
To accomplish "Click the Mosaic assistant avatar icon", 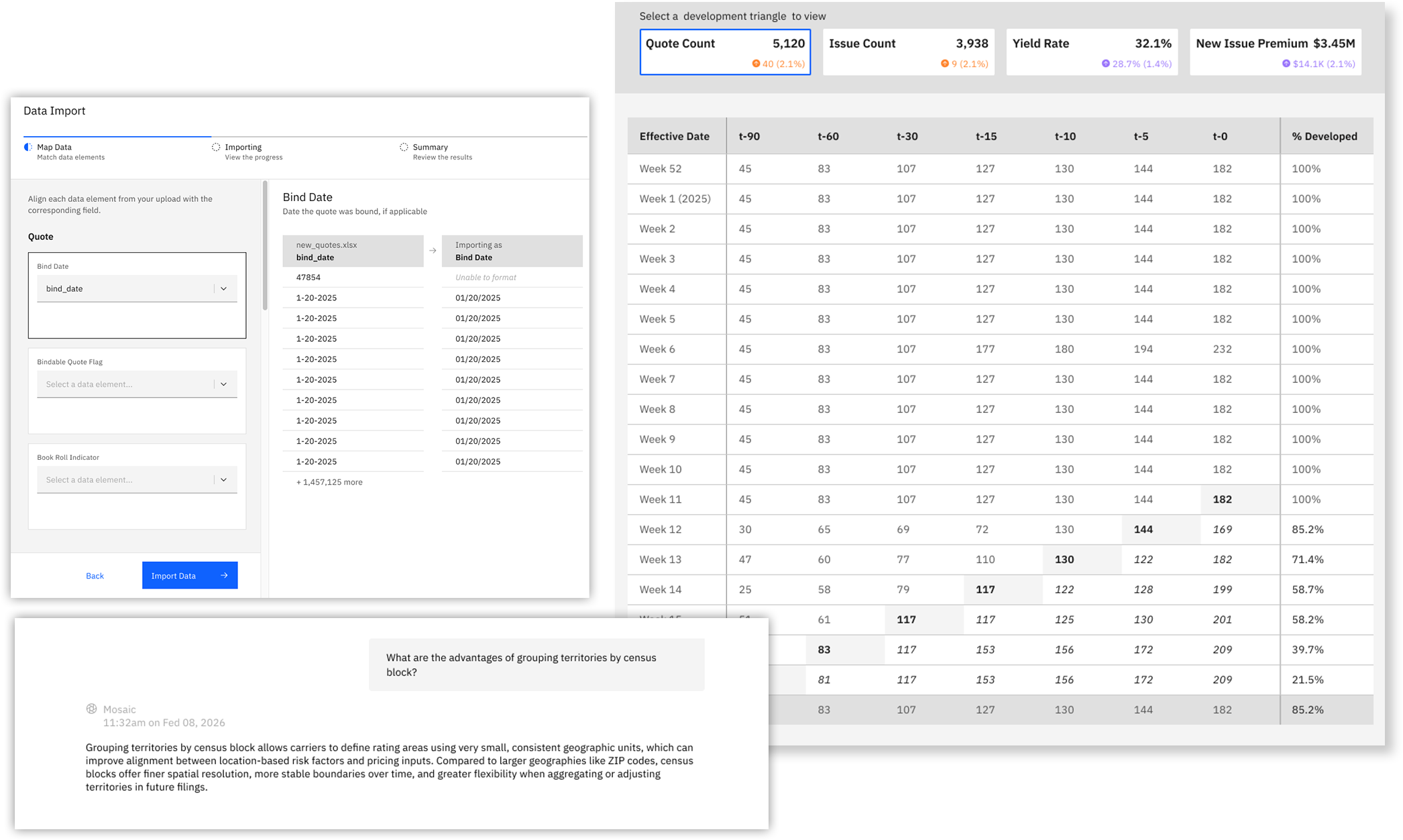I will coord(92,709).
